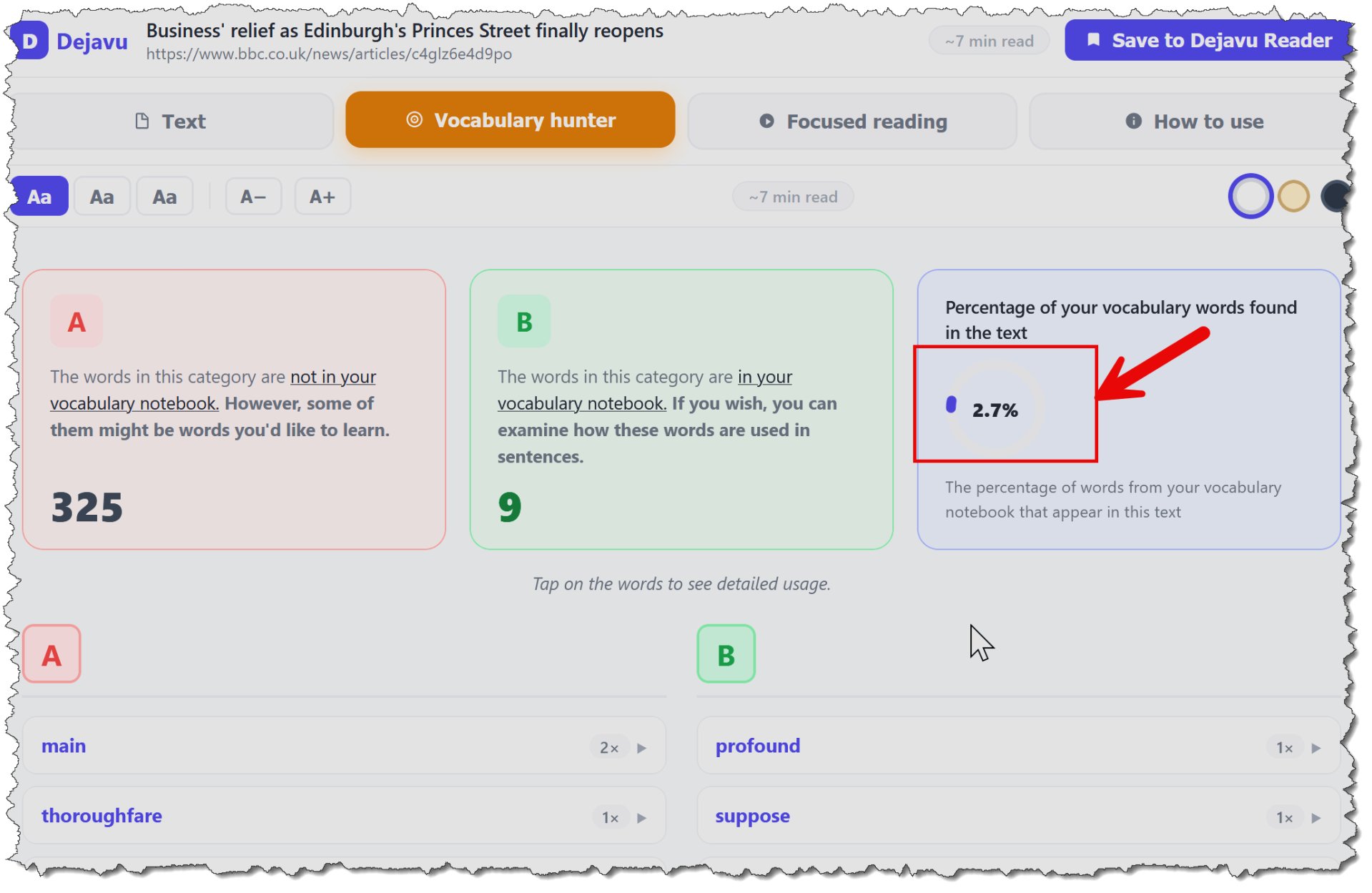Click the document icon on Text tab
The width and height of the screenshot is (1372, 893).
tap(142, 122)
